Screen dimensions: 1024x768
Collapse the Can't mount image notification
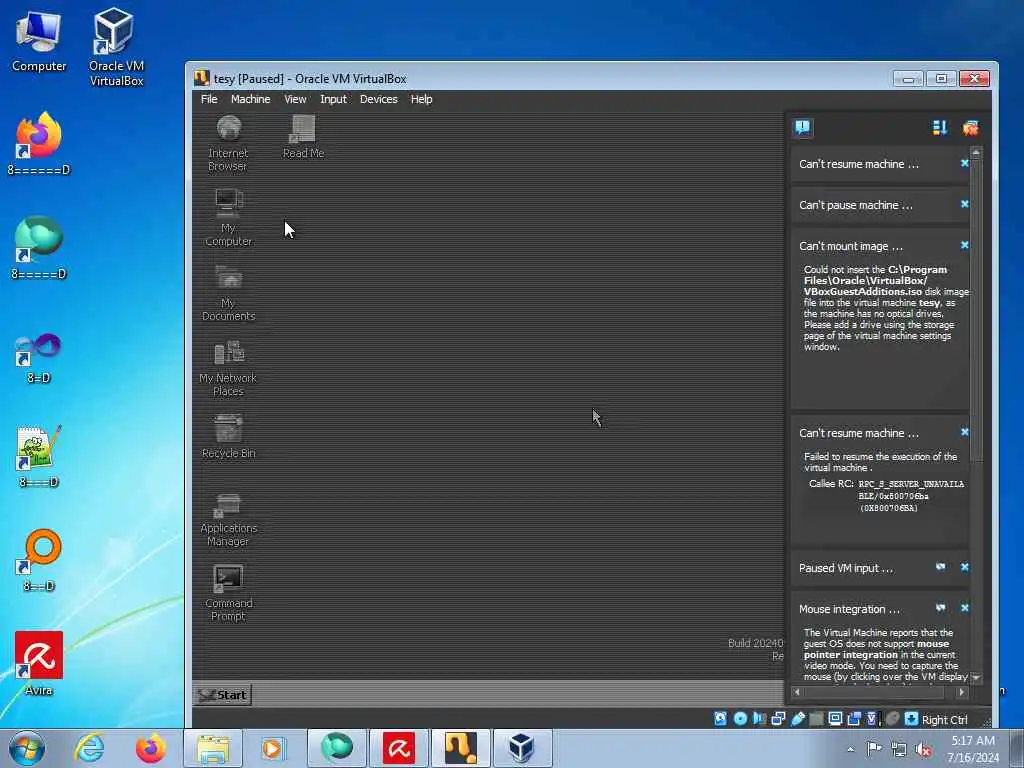(x=851, y=246)
